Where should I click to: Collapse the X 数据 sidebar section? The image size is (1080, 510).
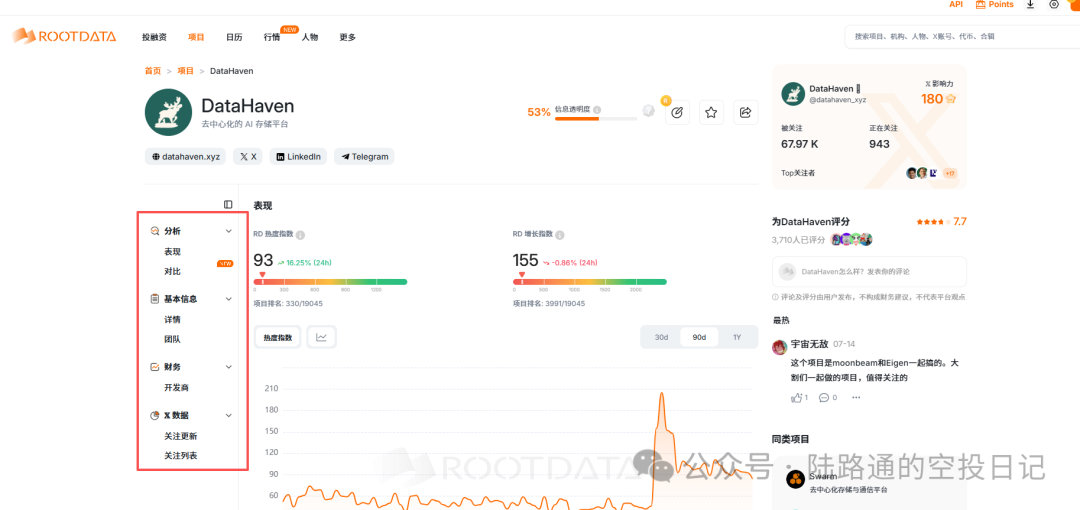click(x=229, y=416)
